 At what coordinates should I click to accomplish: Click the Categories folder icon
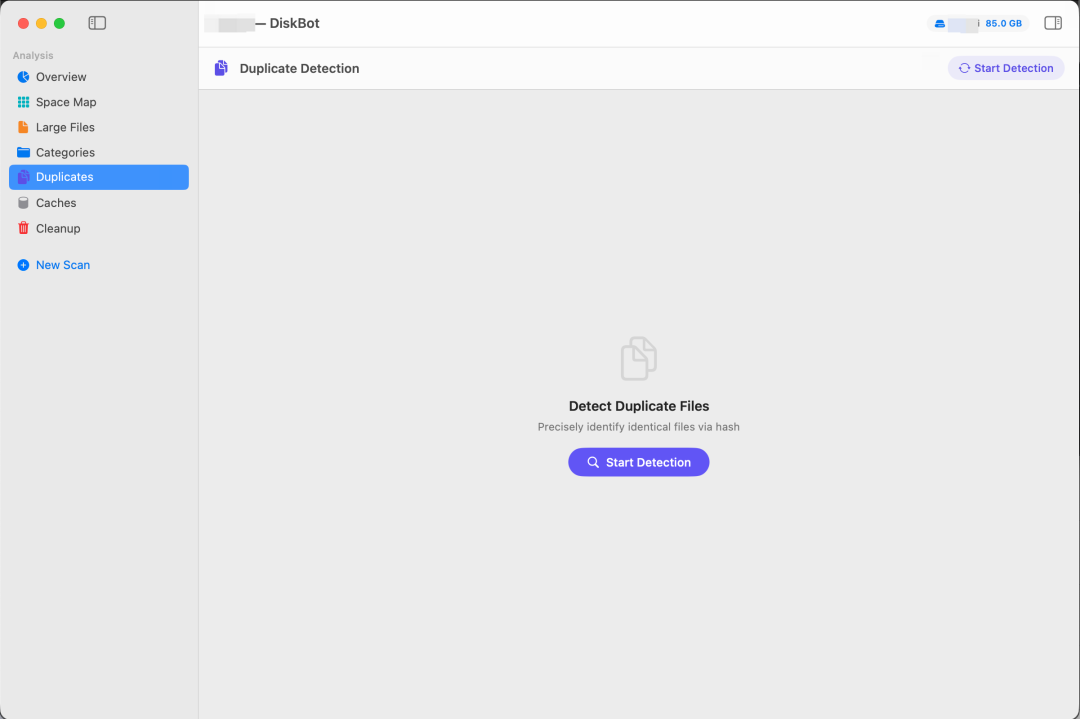23,152
